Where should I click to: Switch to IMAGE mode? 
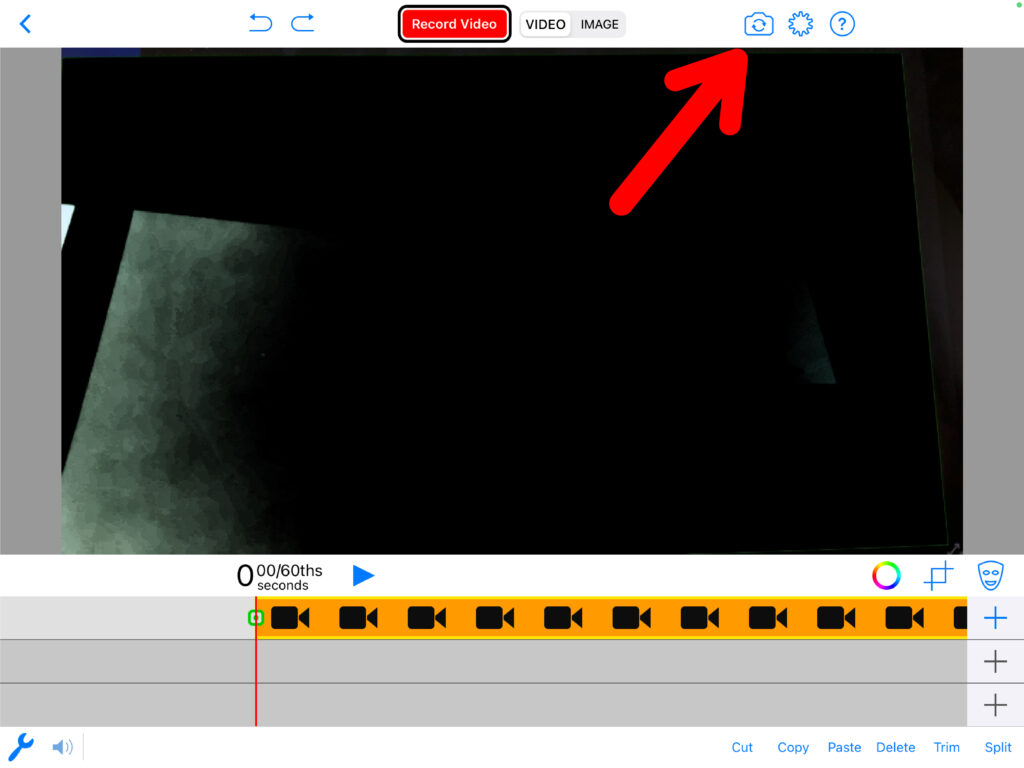[600, 24]
